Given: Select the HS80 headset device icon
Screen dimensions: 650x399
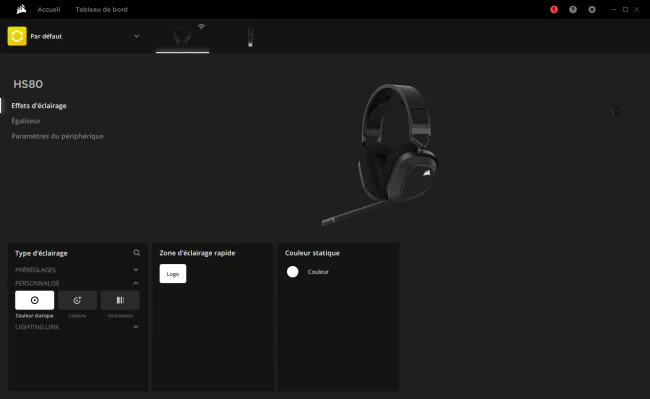Looking at the screenshot, I should pos(182,36).
